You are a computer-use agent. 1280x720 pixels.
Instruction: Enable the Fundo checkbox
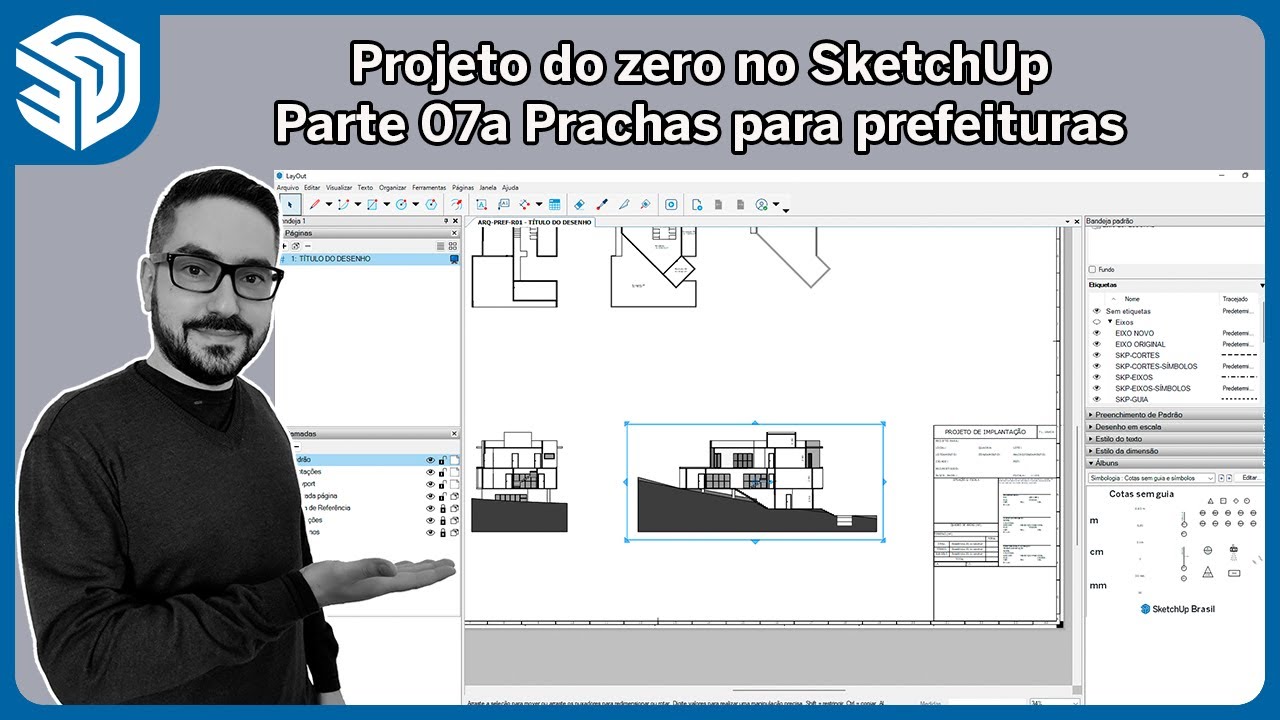[x=1092, y=269]
